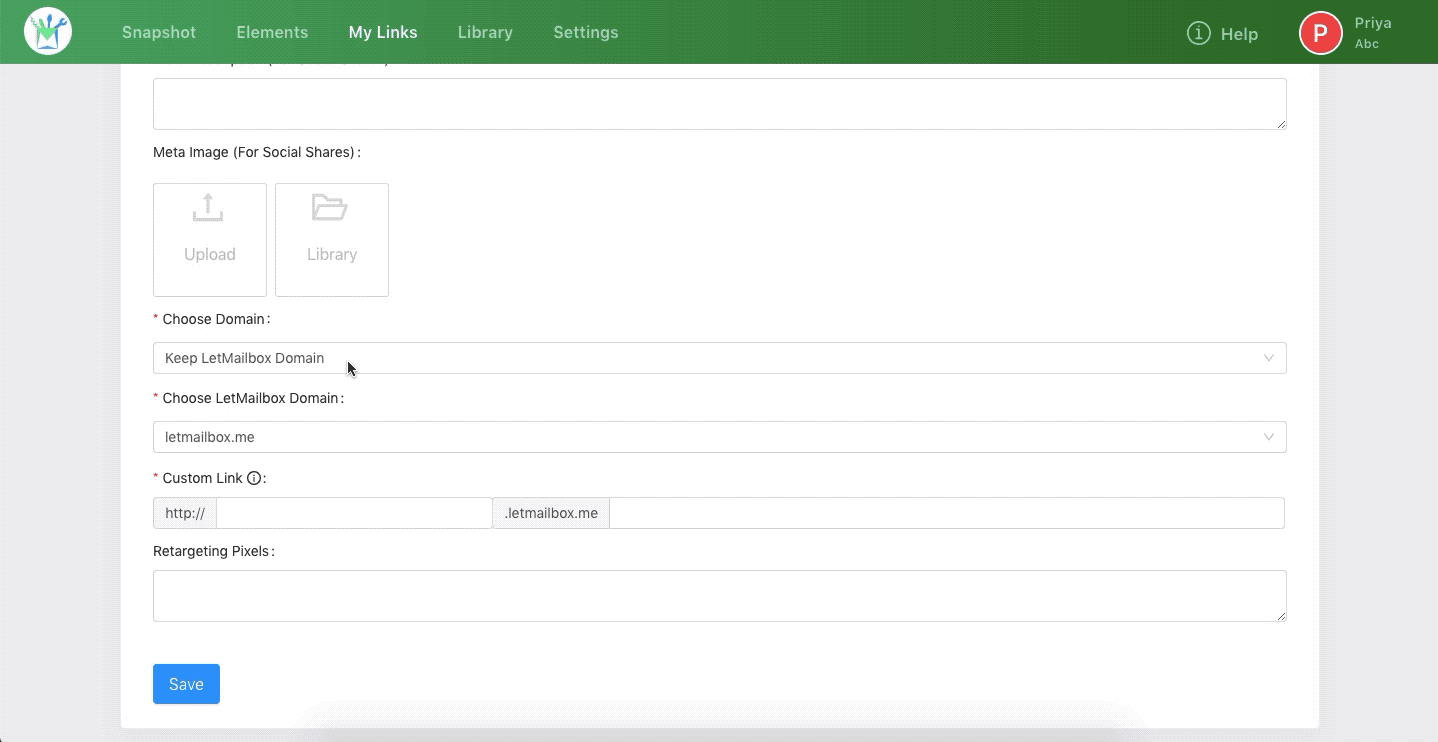The image size is (1438, 742).
Task: Focus the Custom Link subdomain field
Action: point(354,513)
